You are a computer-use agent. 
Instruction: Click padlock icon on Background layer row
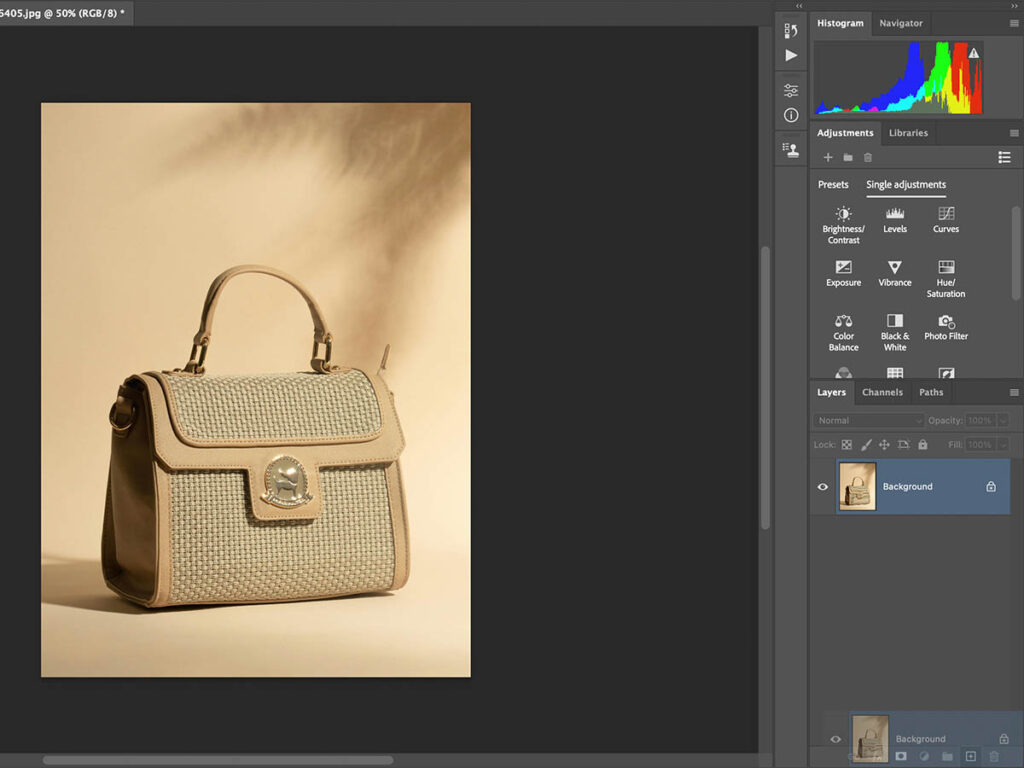pos(991,487)
